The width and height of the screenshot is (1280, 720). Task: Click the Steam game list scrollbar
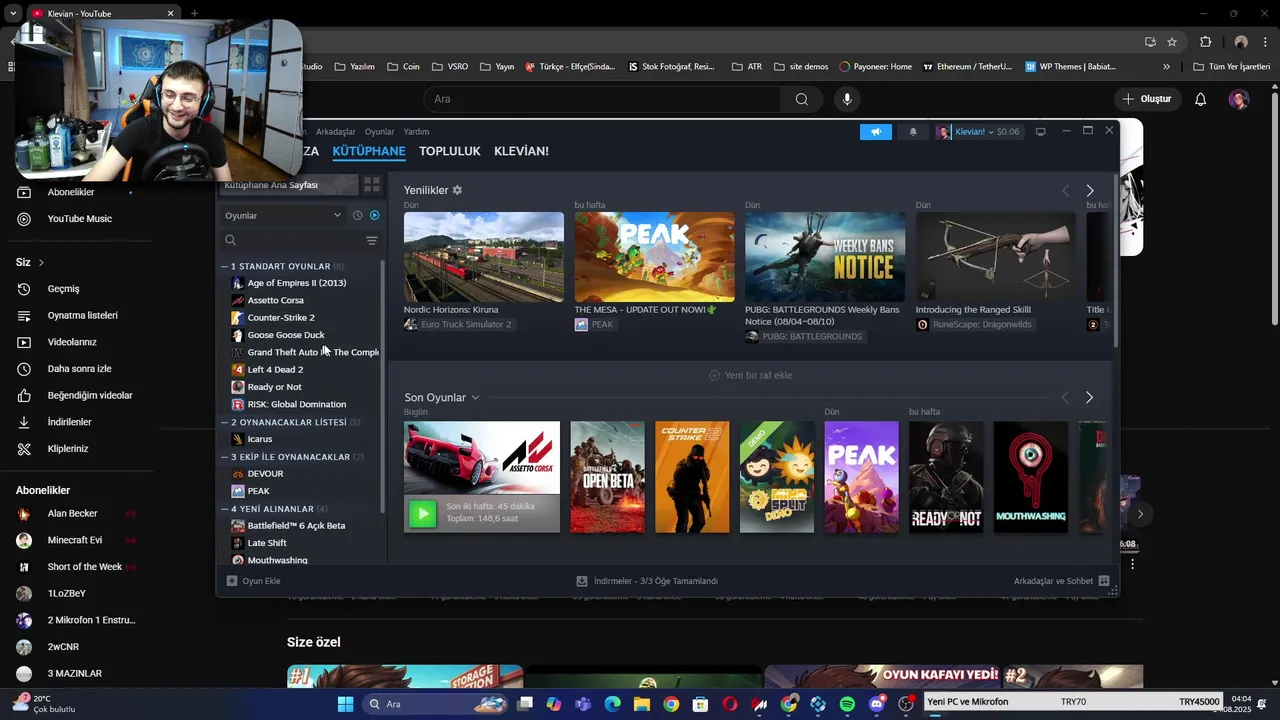click(x=382, y=385)
